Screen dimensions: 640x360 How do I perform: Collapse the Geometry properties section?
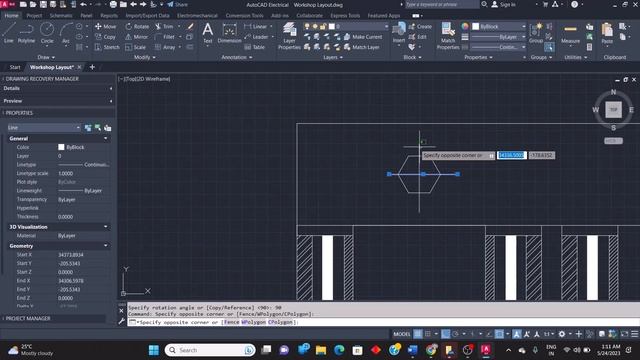tap(106, 246)
